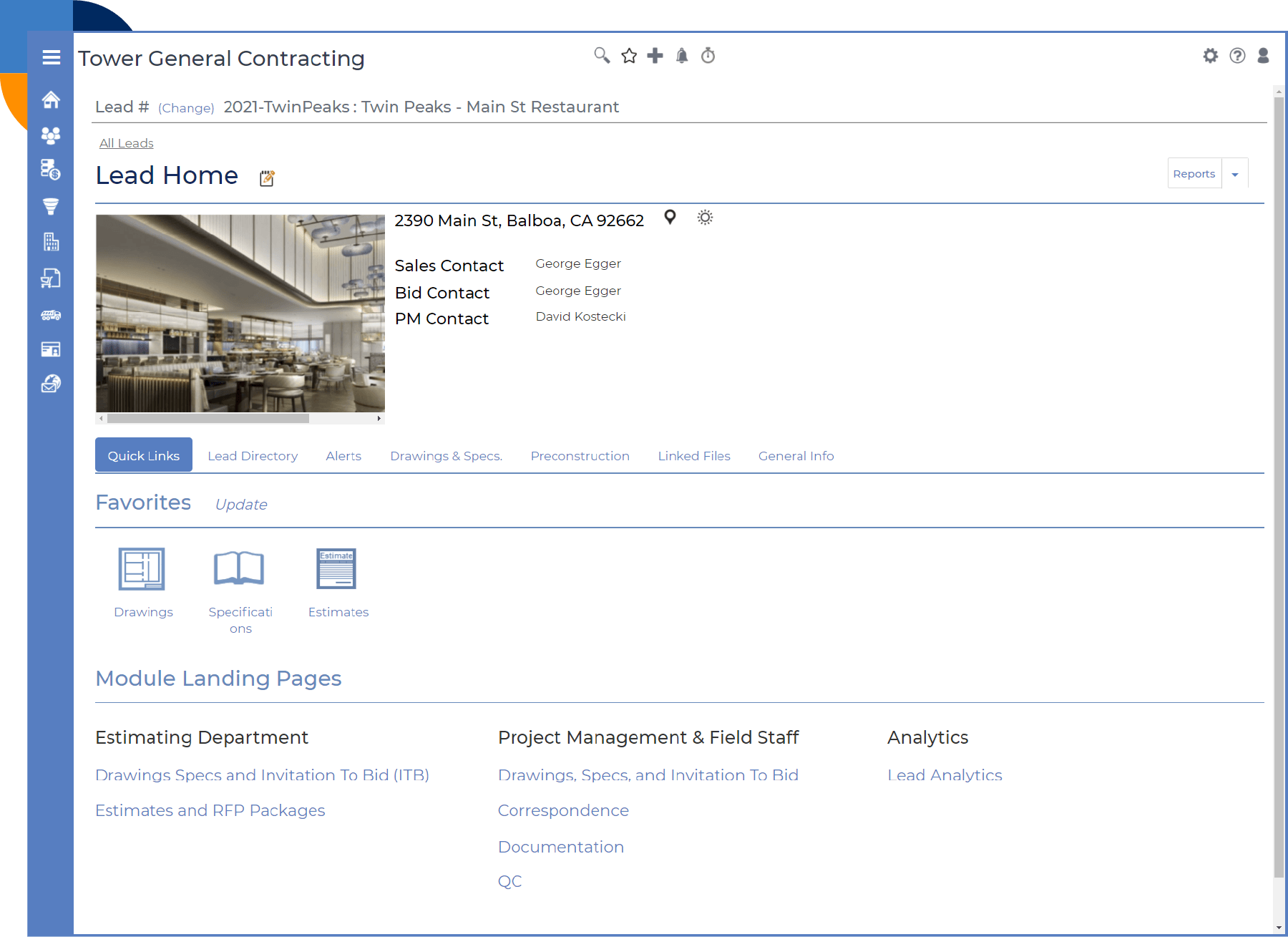Edit Lead Home using the notepad icon
Viewport: 1288px width, 937px height.
267,178
